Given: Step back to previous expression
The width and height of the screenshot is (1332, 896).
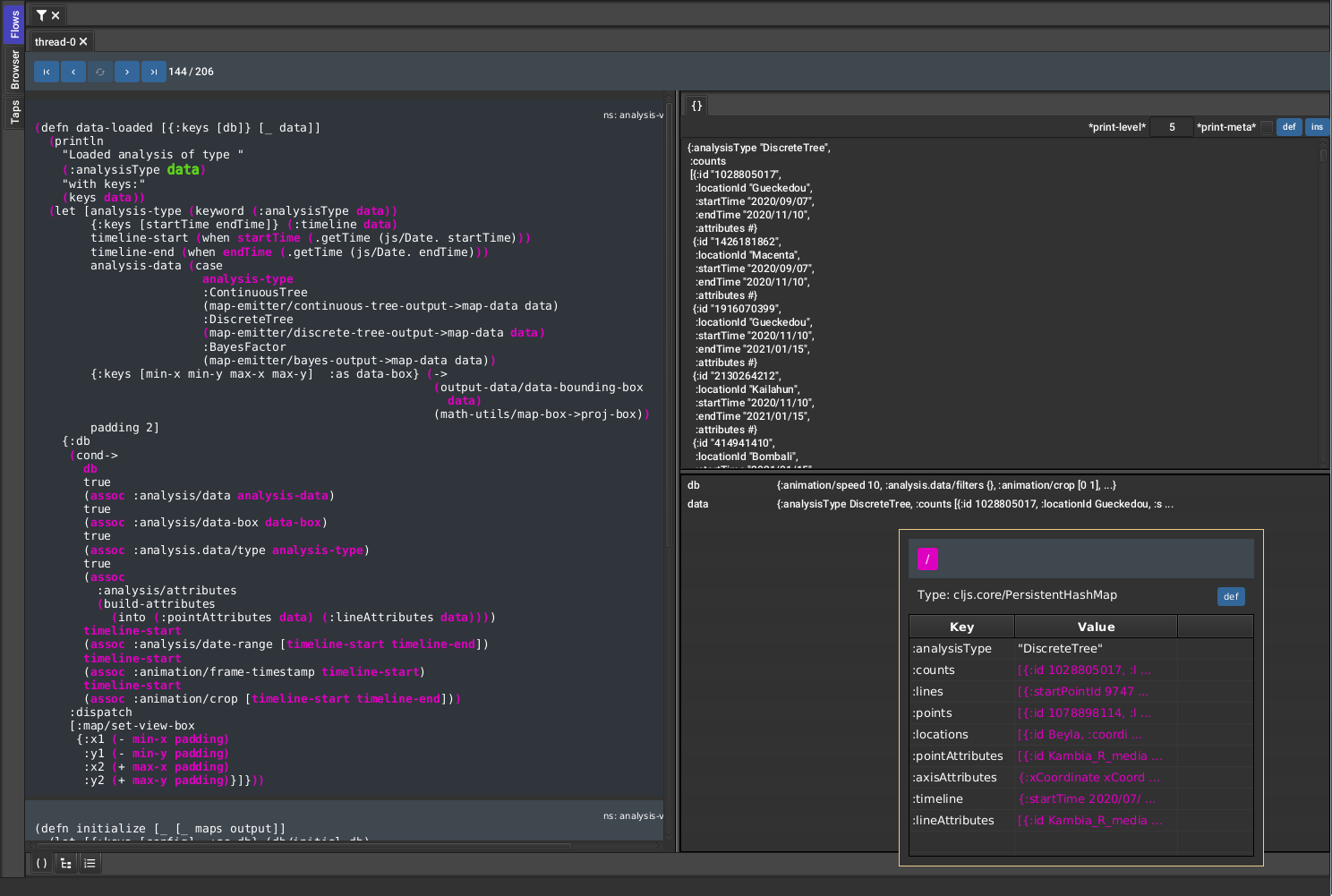Looking at the screenshot, I should click(73, 72).
